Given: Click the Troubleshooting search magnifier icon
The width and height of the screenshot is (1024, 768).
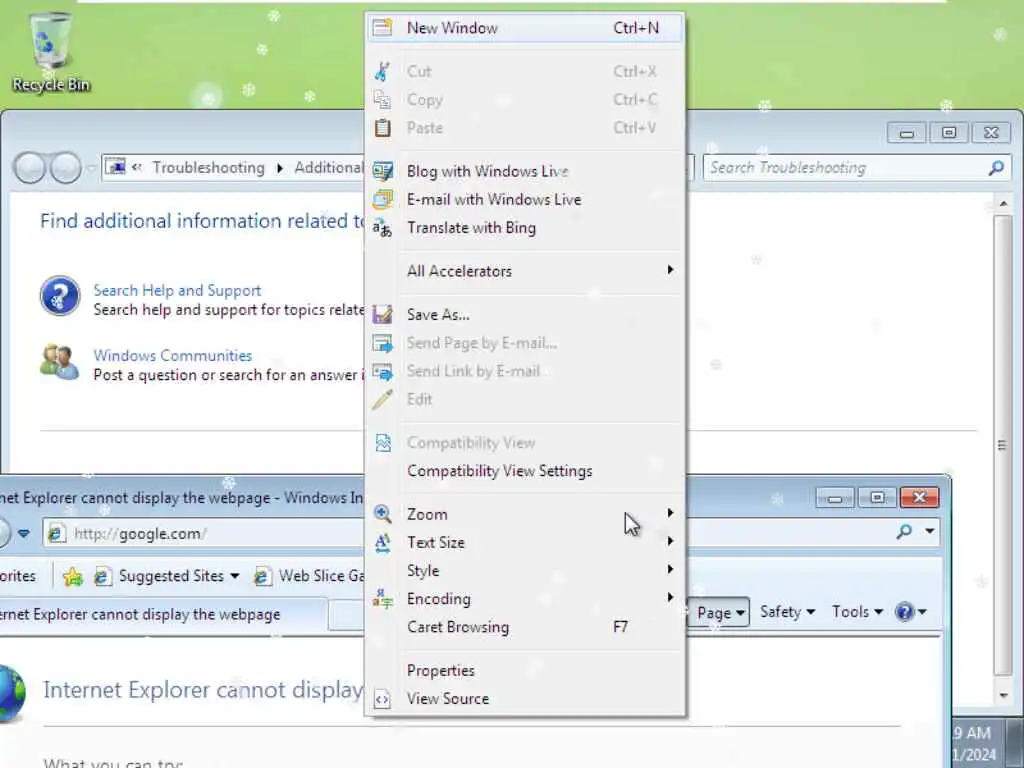Looking at the screenshot, I should click(996, 168).
